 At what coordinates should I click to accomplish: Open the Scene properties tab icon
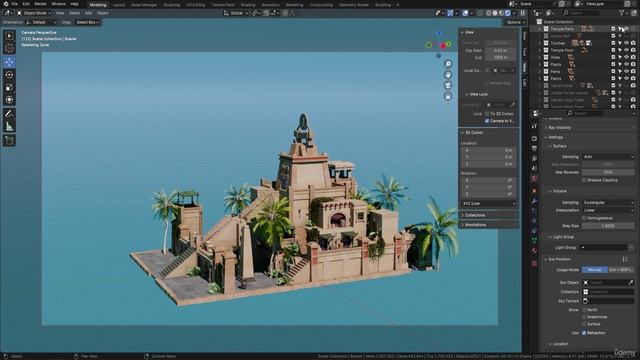coord(534,168)
